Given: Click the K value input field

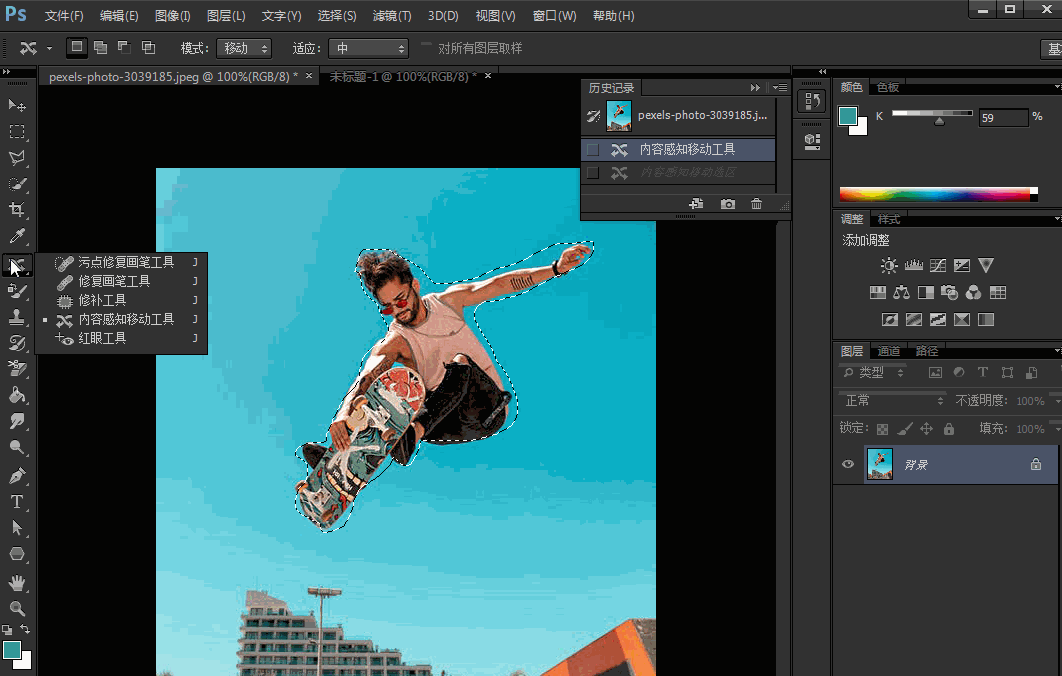Looking at the screenshot, I should pyautogui.click(x=1002, y=118).
